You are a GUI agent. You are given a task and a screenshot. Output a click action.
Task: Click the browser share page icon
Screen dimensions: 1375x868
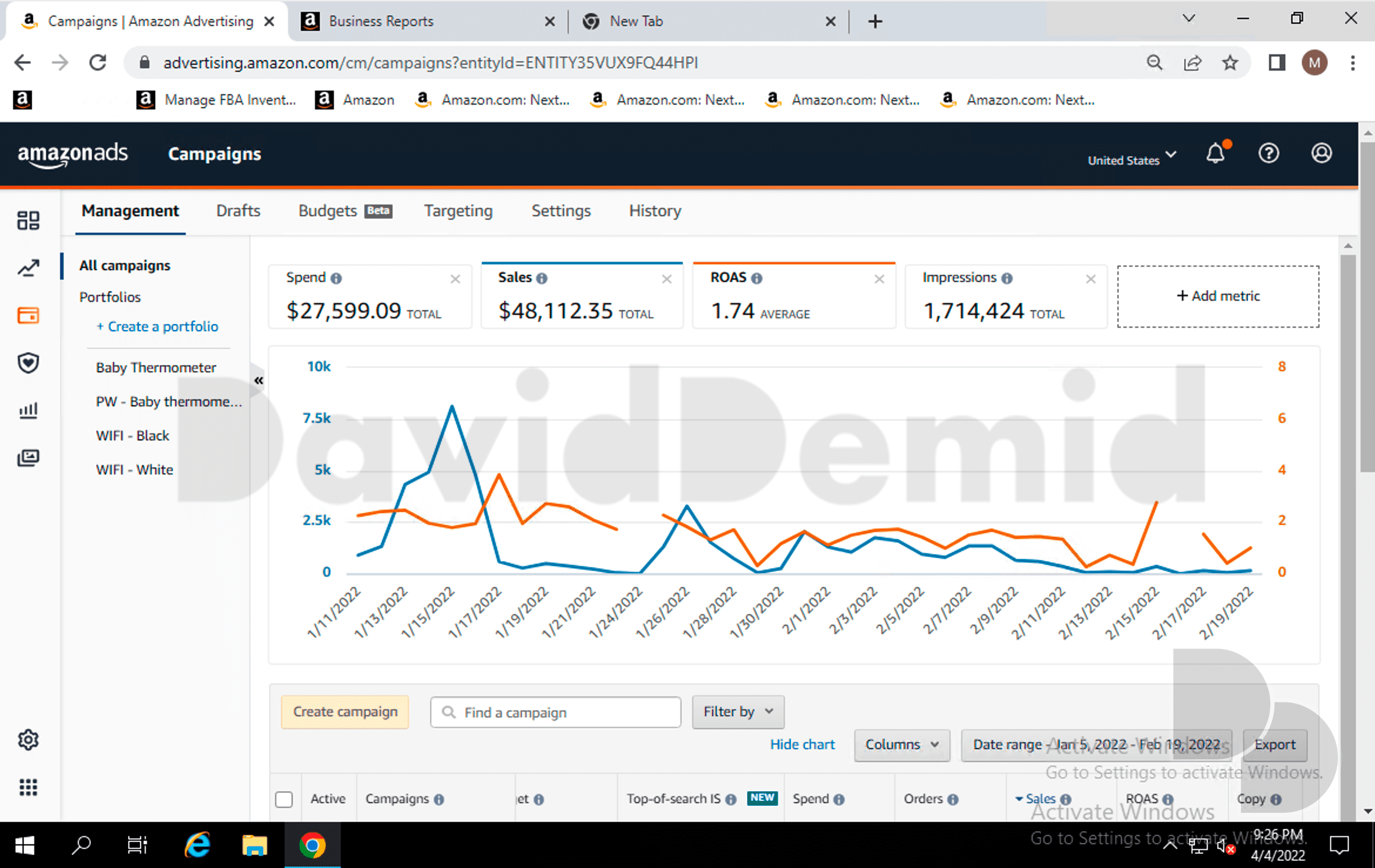click(1192, 62)
